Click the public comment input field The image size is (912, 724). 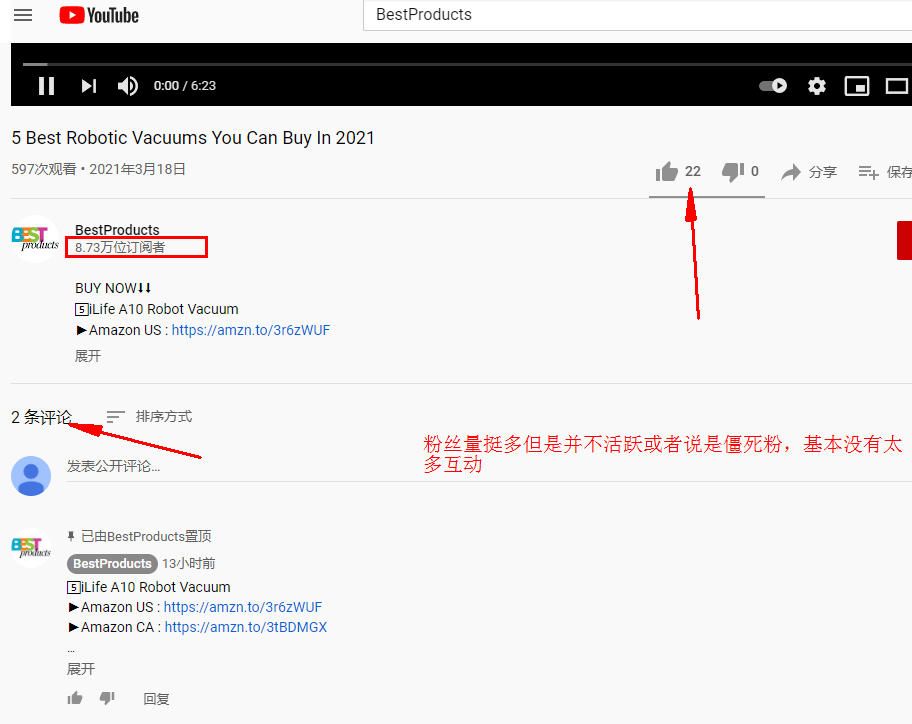click(489, 466)
